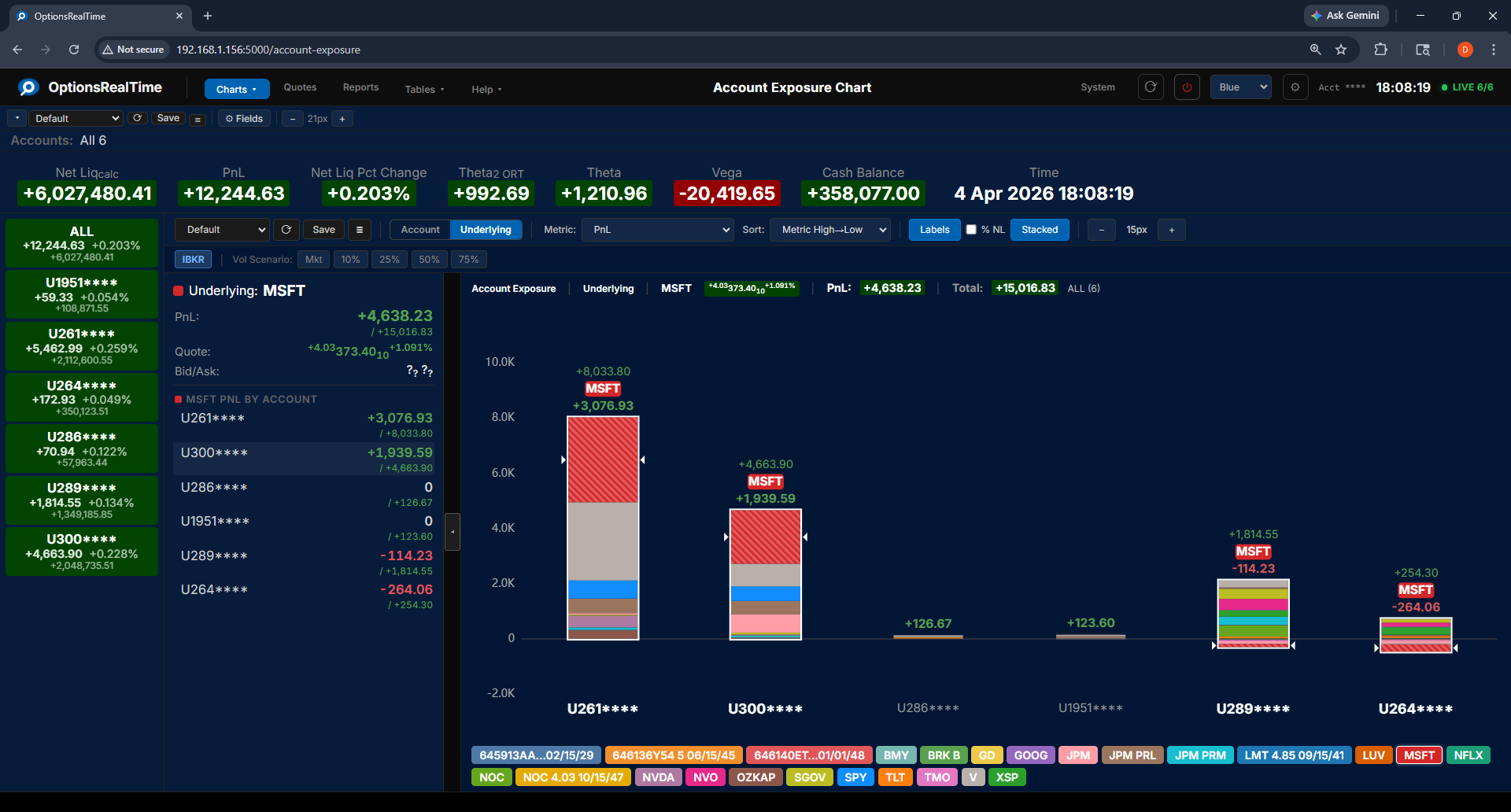Toggle the IBKR data source button

193,259
